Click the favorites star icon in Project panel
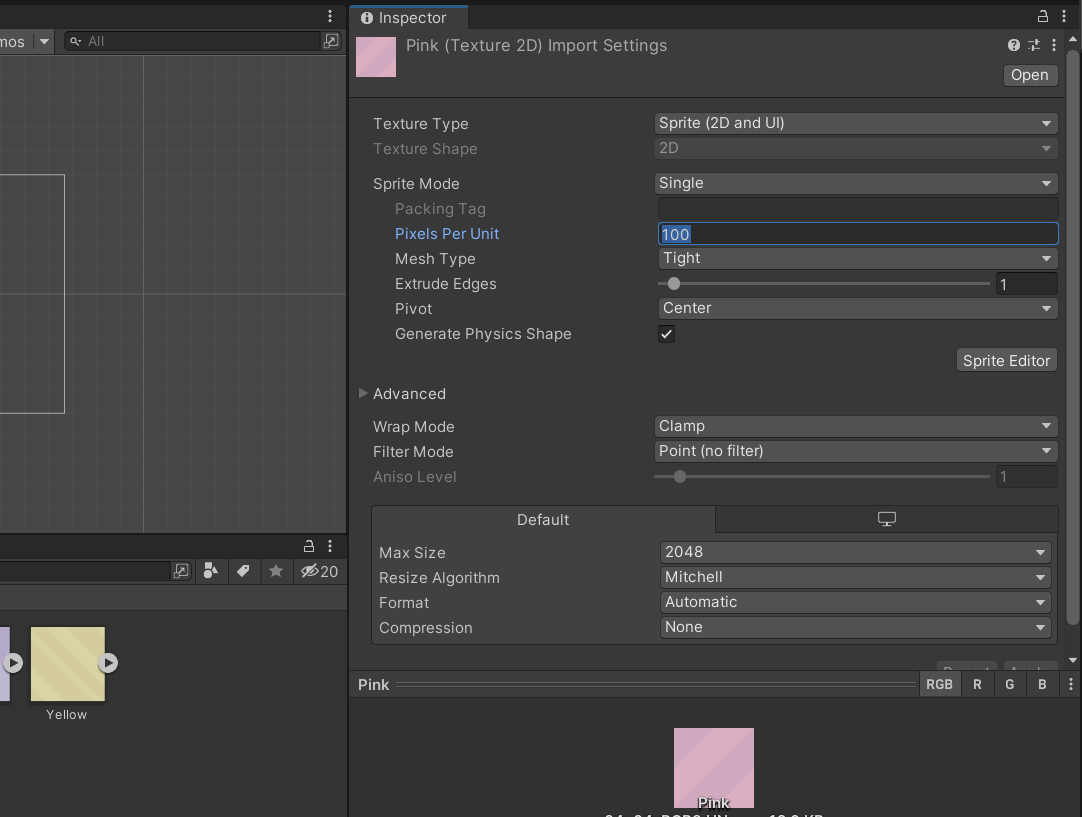The height and width of the screenshot is (817, 1082). point(276,571)
